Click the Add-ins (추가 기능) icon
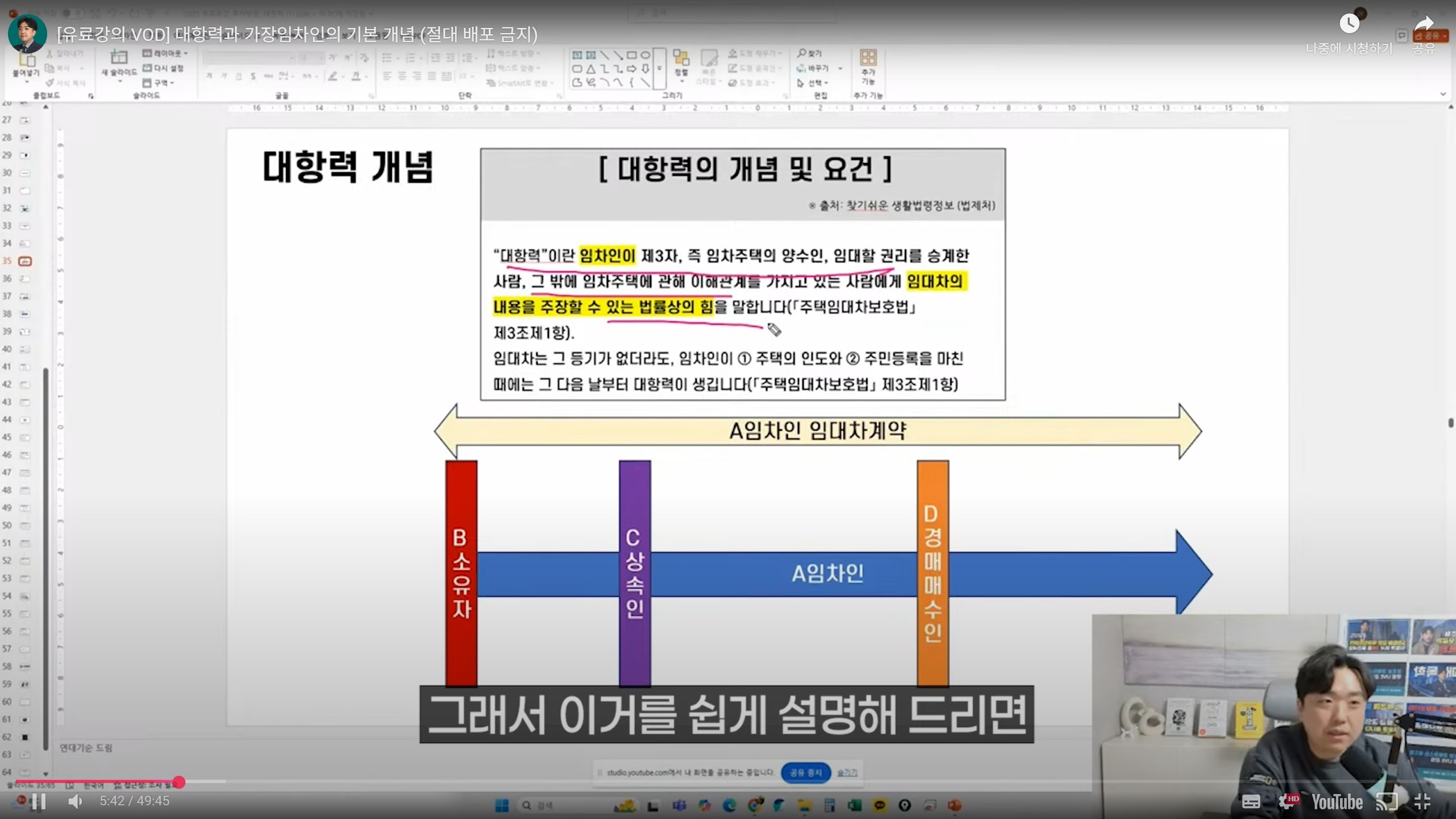This screenshot has width=1456, height=819. click(868, 57)
